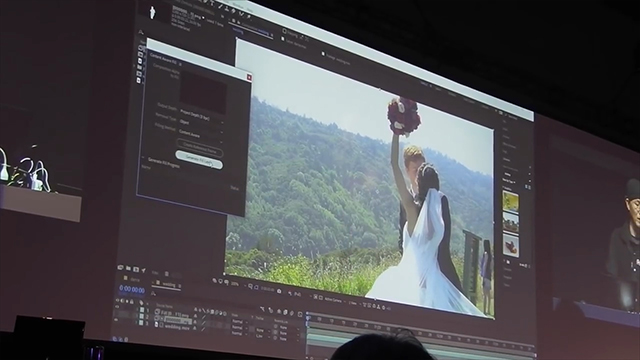Open blend mode dropdown for layer 1
640x360 pixels.
[x=239, y=322]
